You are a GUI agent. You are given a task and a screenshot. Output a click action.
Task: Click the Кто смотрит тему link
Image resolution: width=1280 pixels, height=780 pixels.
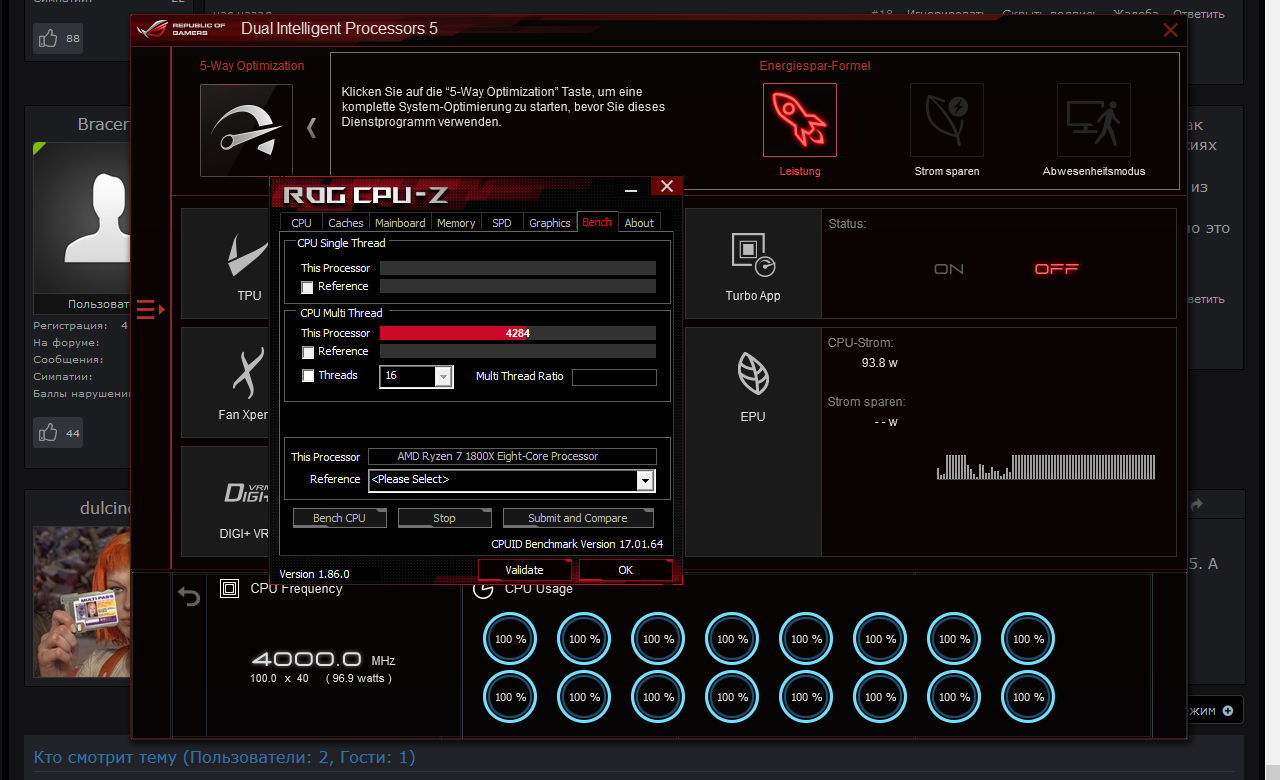point(224,758)
